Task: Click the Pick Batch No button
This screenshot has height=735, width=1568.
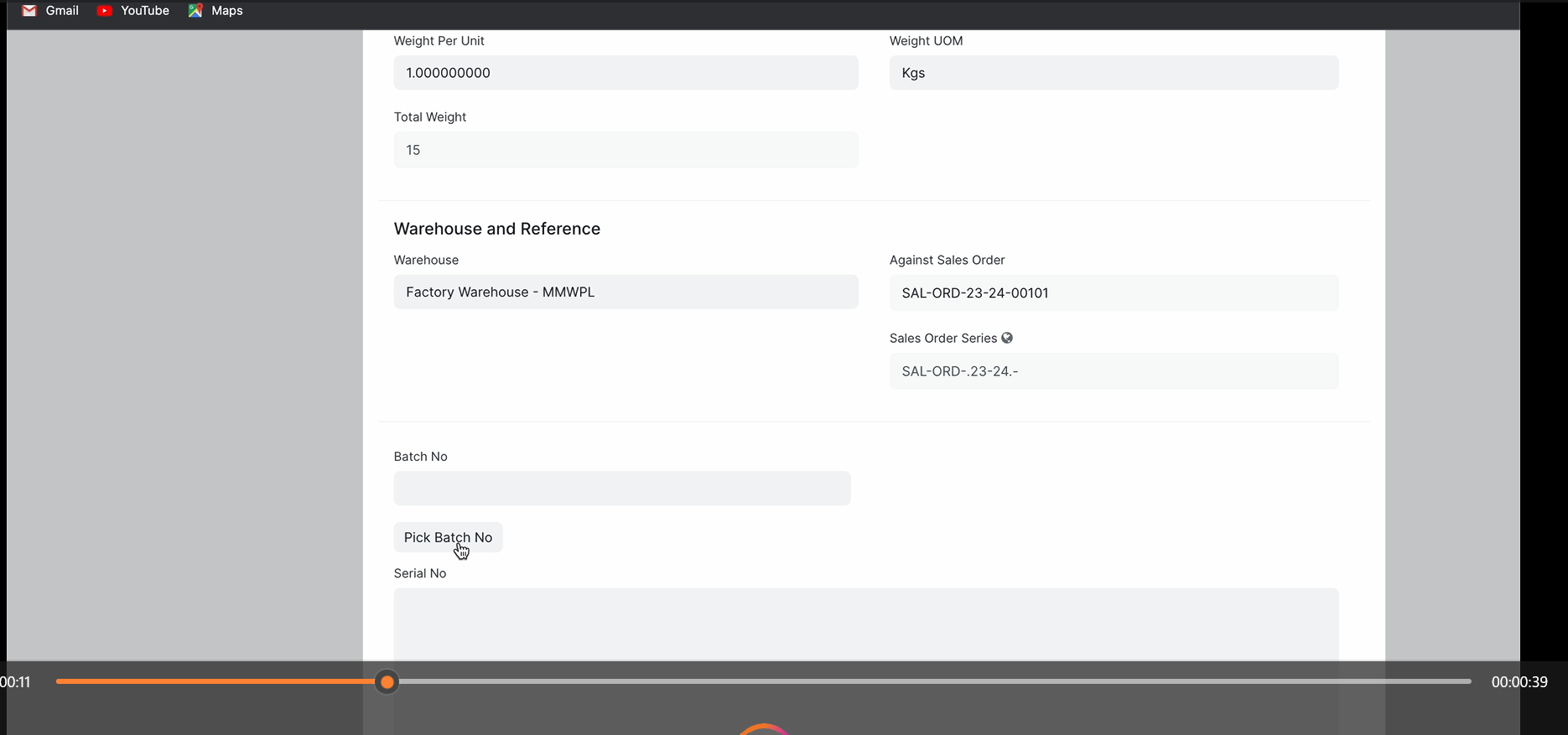Action: pos(448,537)
